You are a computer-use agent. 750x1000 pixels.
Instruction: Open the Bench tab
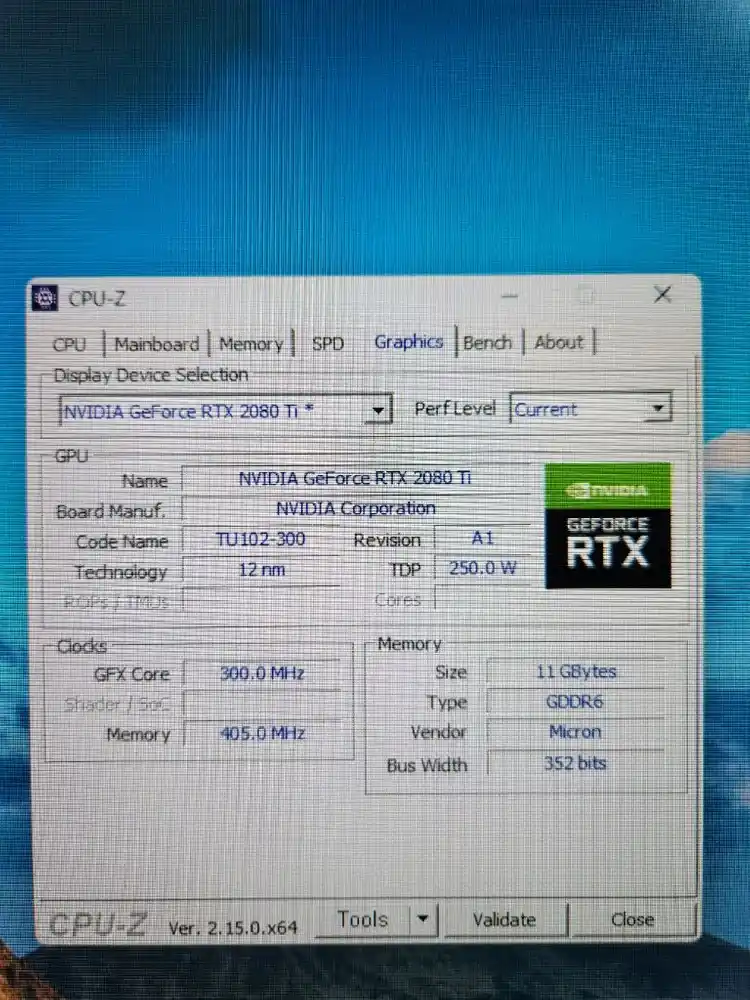click(x=488, y=342)
